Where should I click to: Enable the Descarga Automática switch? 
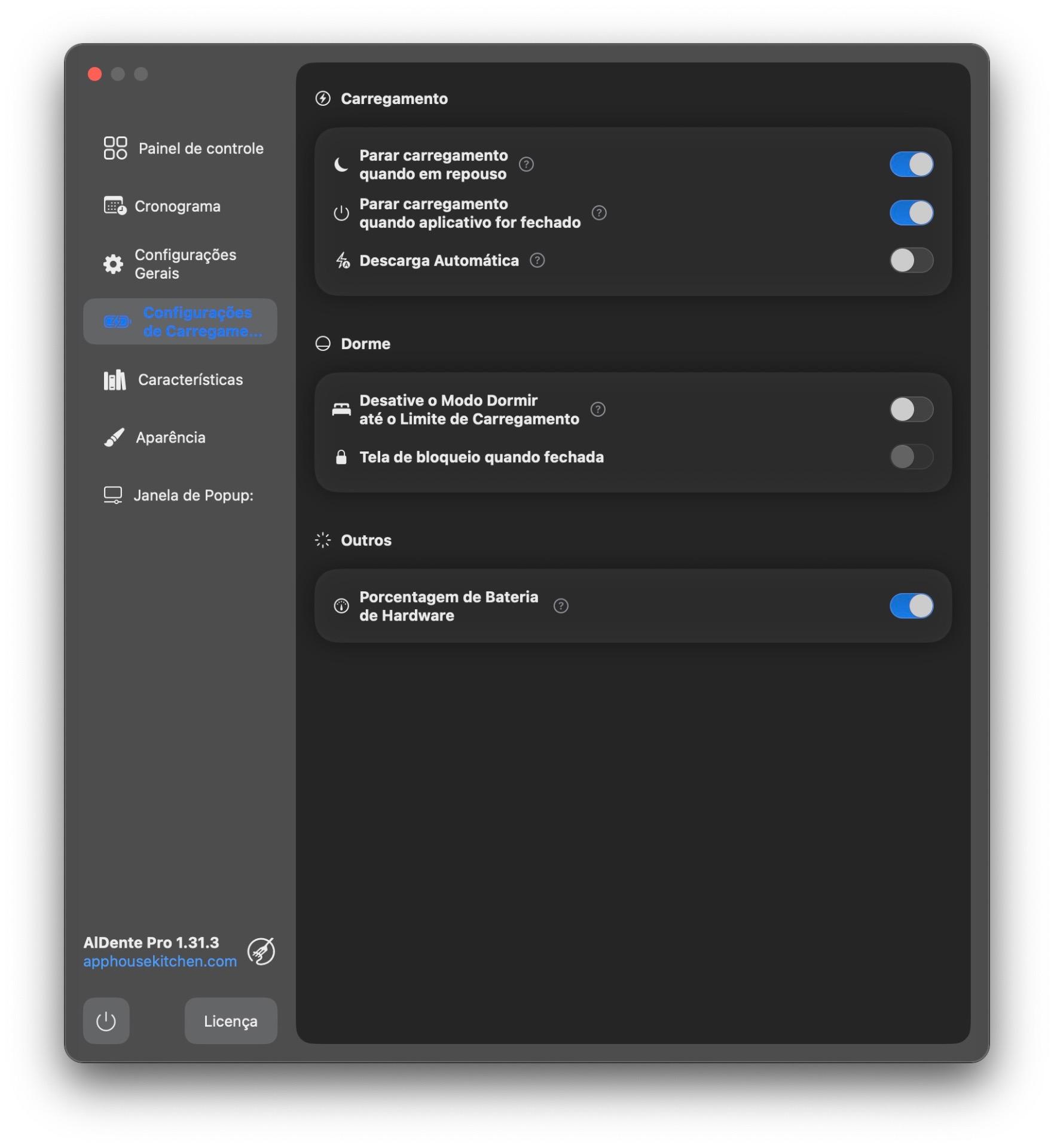pyautogui.click(x=911, y=261)
